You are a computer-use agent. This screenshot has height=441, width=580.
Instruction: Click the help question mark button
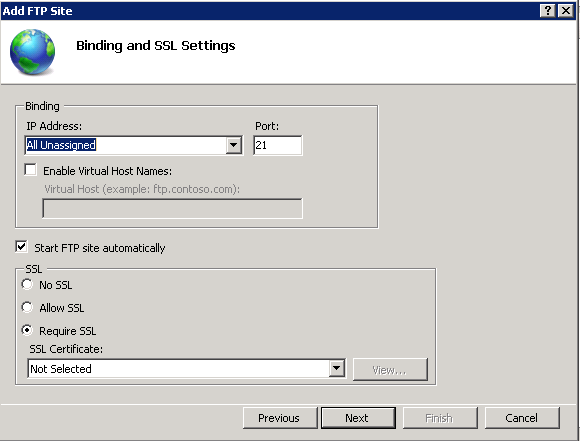(548, 10)
